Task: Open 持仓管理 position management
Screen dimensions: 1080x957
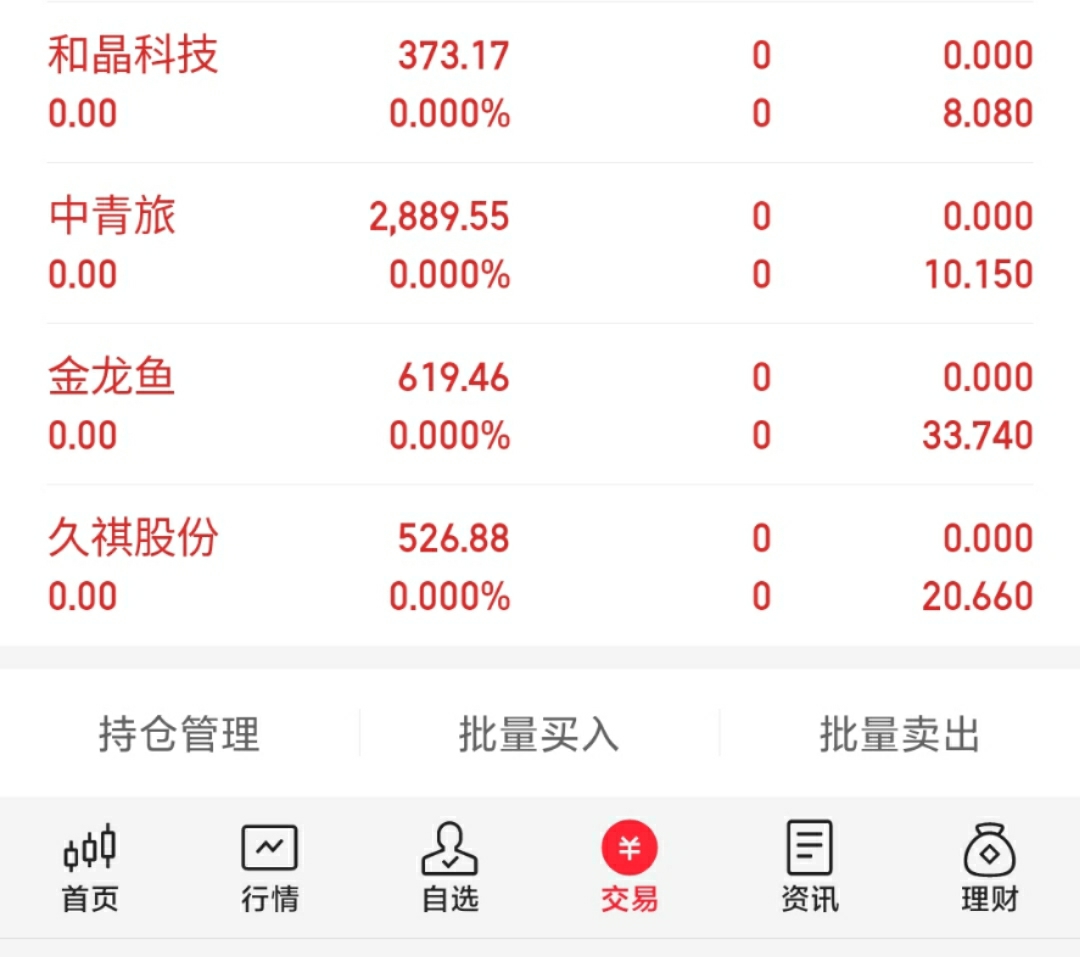Action: tap(179, 734)
